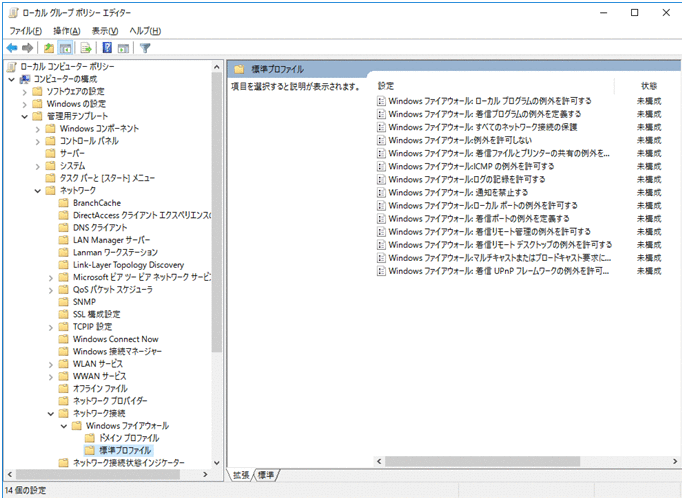Click right arrow of tree horizontal scrollbar
This screenshot has height=503, width=685.
pyautogui.click(x=205, y=475)
